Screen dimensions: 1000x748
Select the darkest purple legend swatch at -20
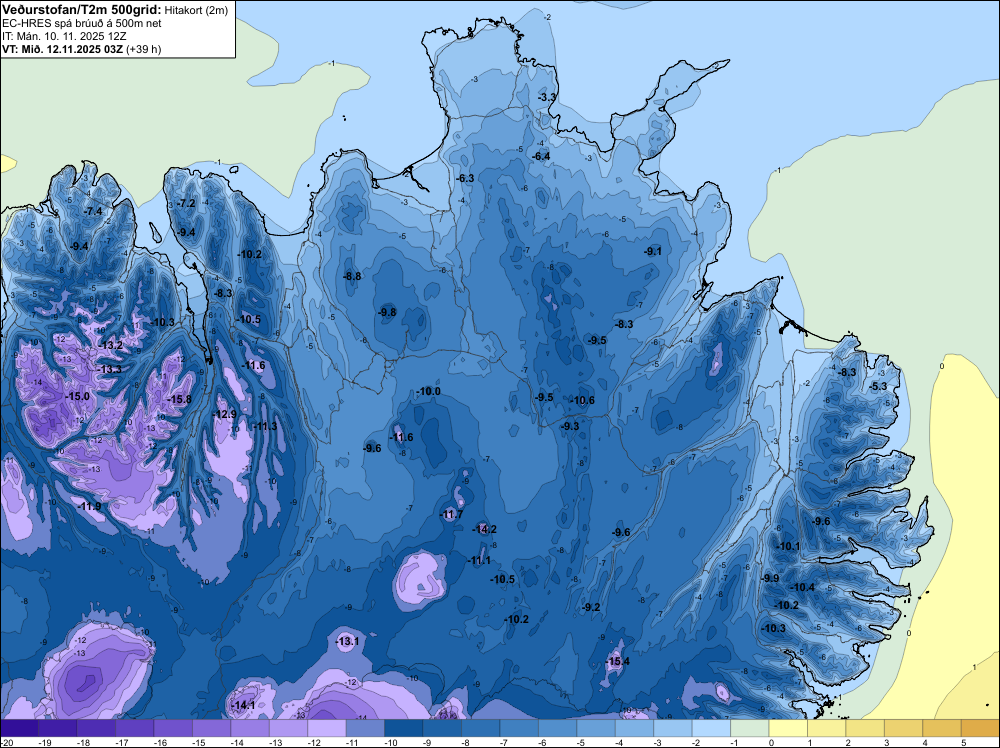(x=19, y=728)
